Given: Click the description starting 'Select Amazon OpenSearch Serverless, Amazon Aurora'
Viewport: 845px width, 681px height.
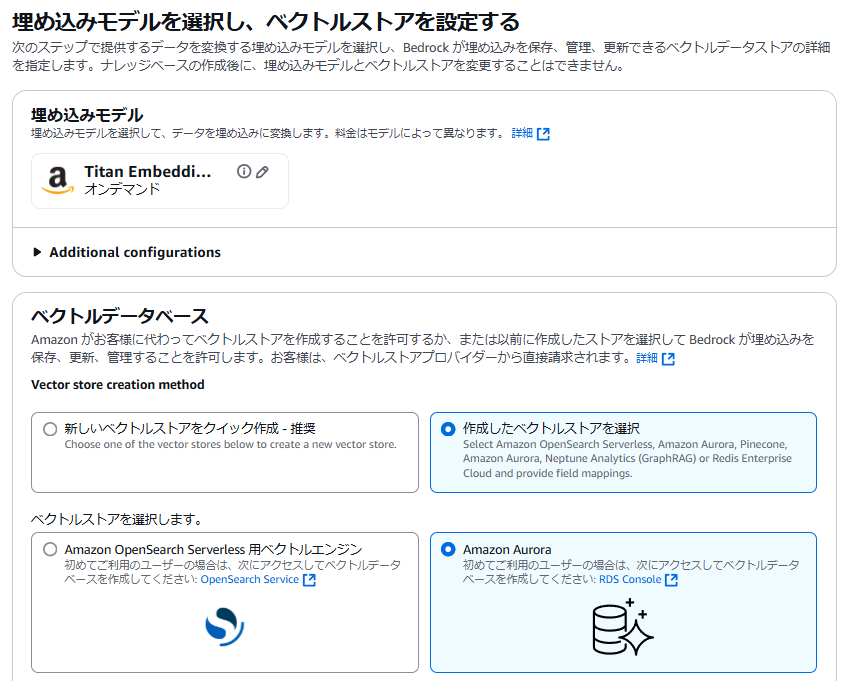Looking at the screenshot, I should coord(627,458).
